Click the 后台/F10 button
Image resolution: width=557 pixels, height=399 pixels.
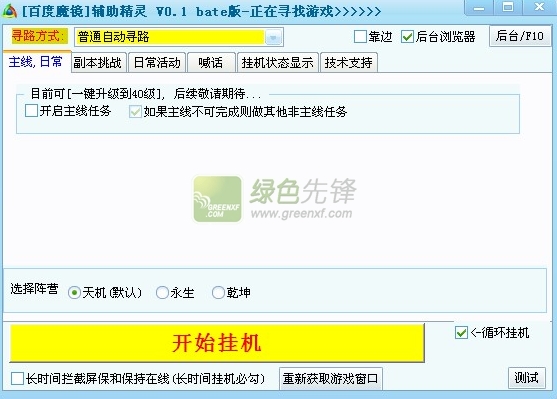520,36
